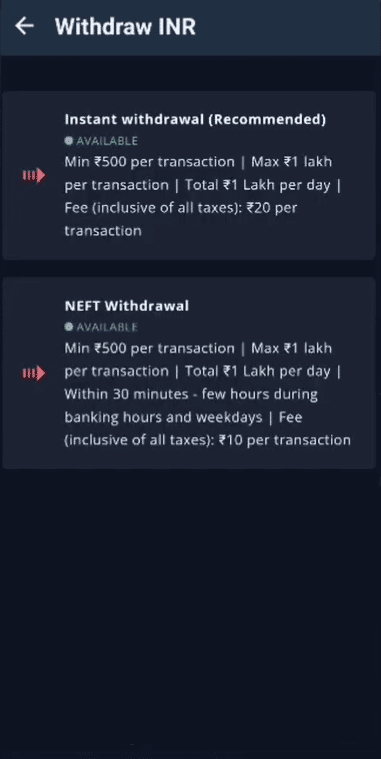Image resolution: width=381 pixels, height=759 pixels.
Task: Select the NEFT Withdrawal title
Action: pyautogui.click(x=127, y=305)
